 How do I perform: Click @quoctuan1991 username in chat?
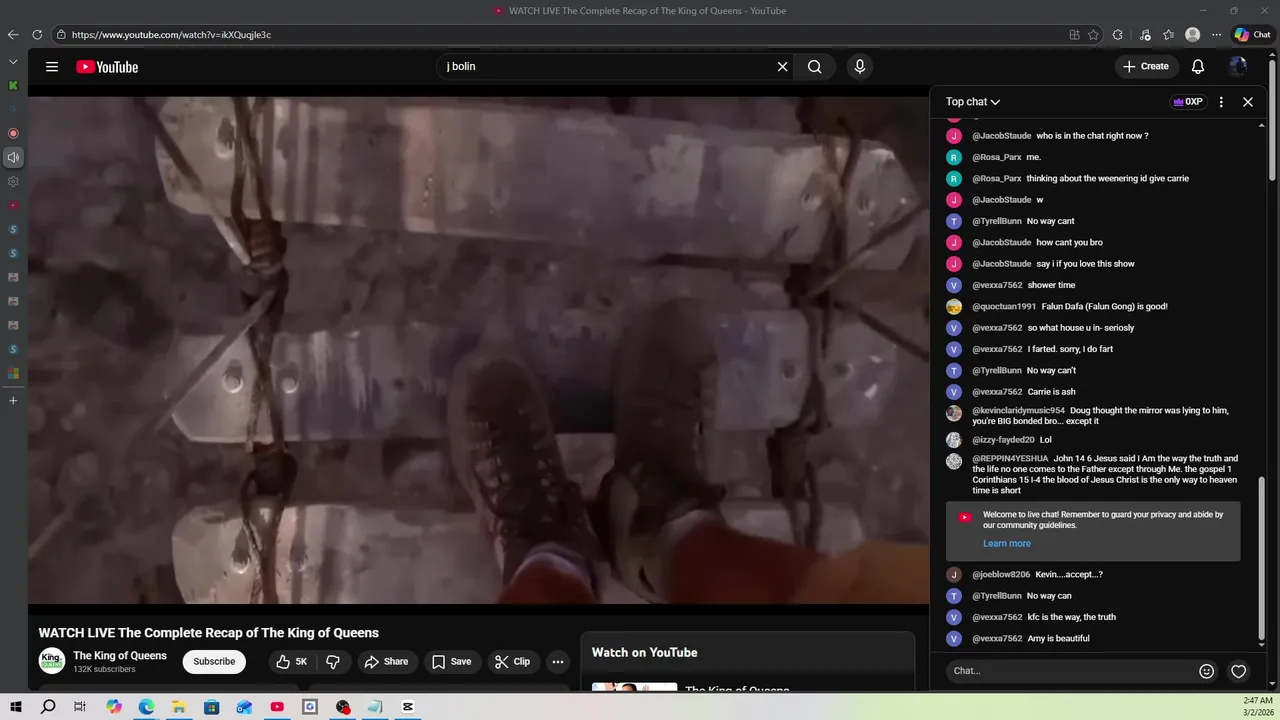coord(1004,307)
